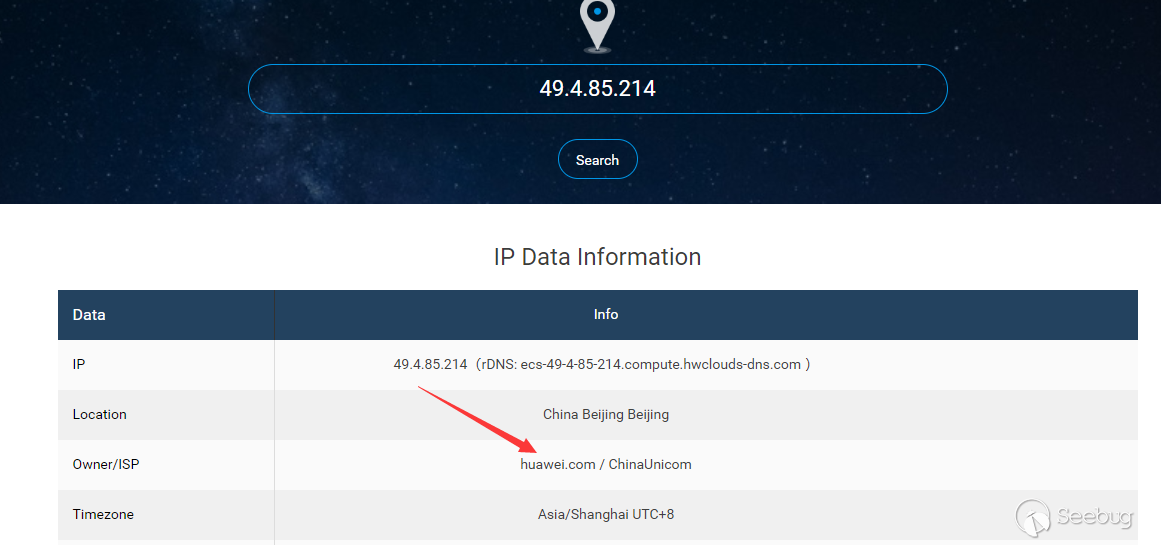Click the Info column header

pos(606,314)
